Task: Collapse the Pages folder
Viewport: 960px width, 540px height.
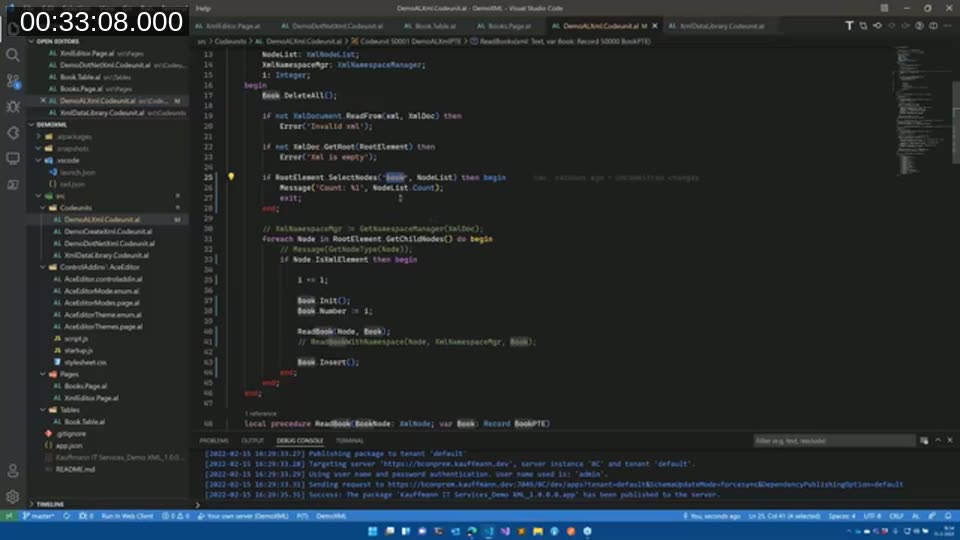Action: coord(62,374)
